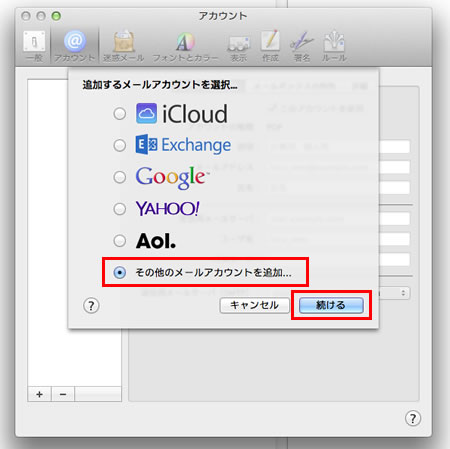Add account with the plus button
The image size is (450, 449).
click(39, 394)
